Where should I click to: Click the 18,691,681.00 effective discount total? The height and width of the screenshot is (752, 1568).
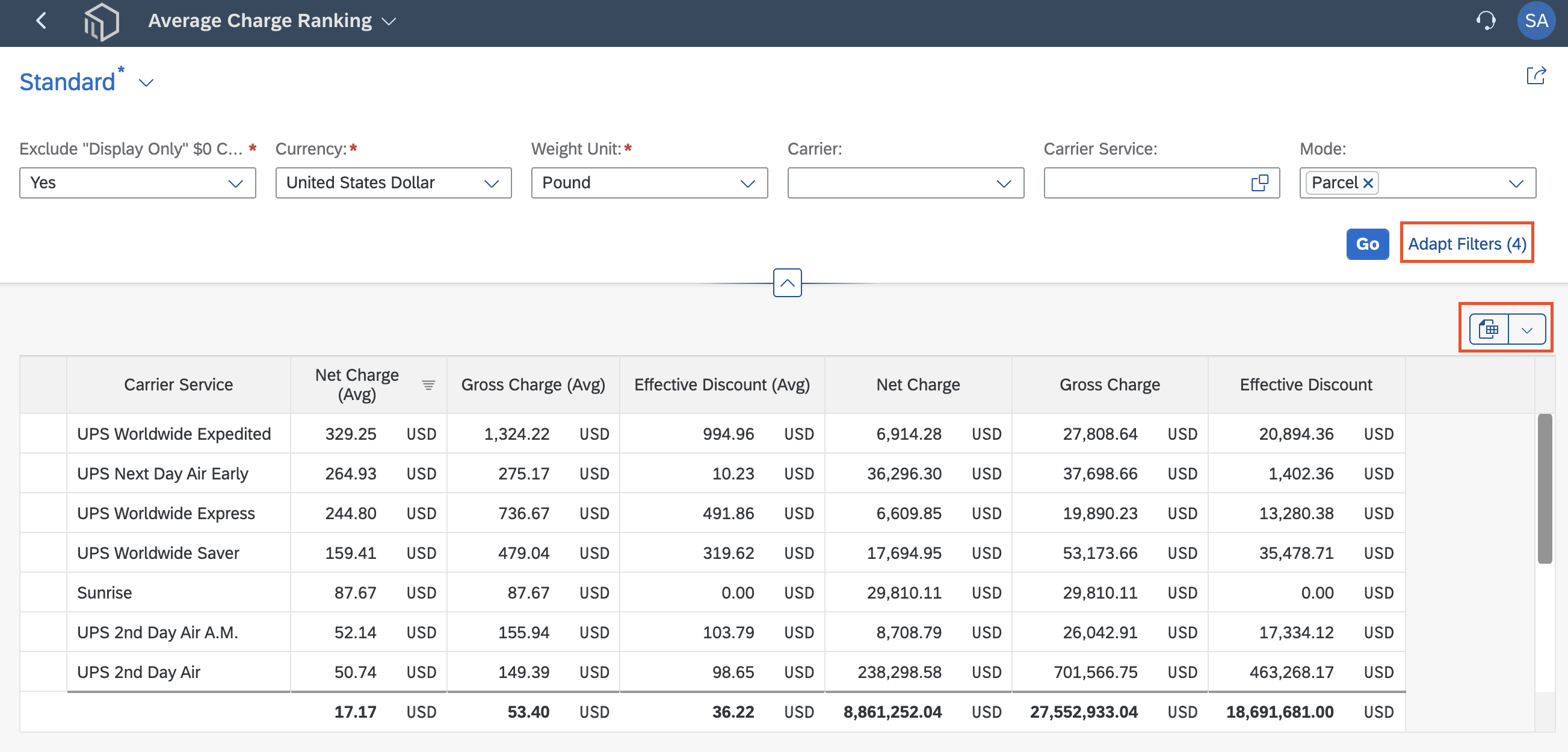click(x=1279, y=712)
